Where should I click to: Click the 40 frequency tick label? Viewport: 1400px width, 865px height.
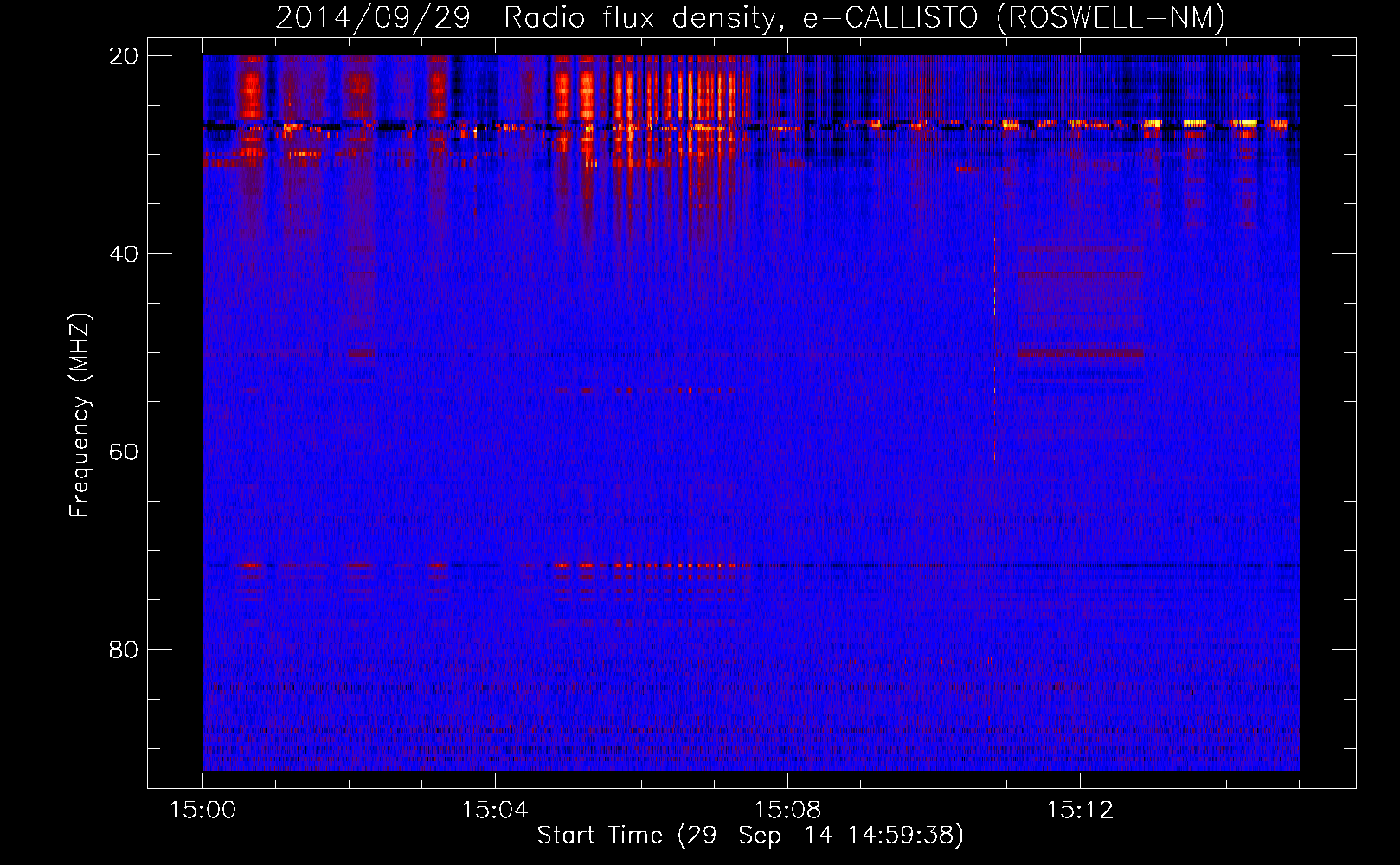(124, 254)
